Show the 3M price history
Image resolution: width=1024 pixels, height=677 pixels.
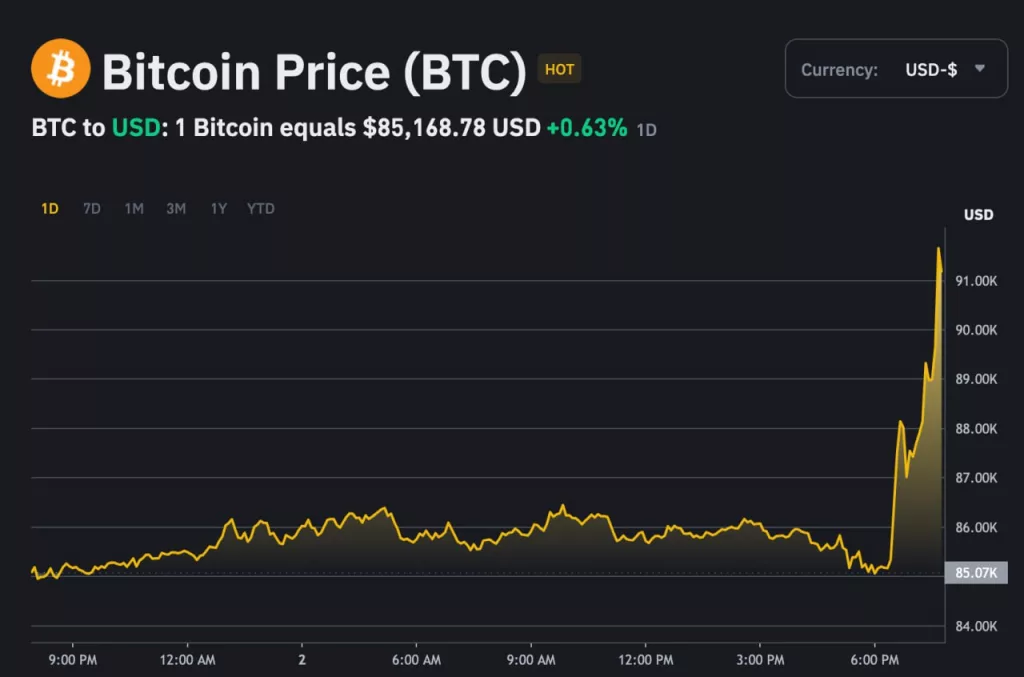coord(176,209)
